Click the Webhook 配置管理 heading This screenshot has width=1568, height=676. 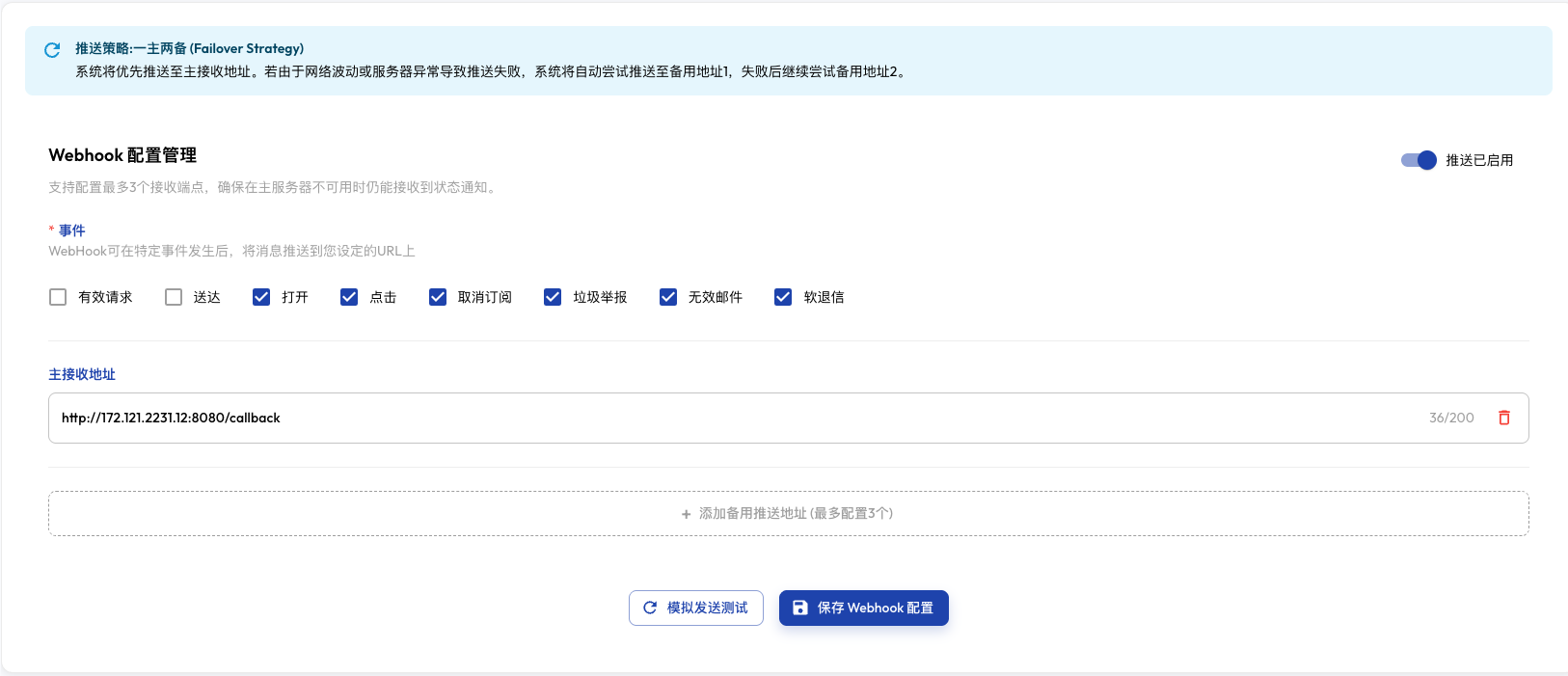[122, 155]
